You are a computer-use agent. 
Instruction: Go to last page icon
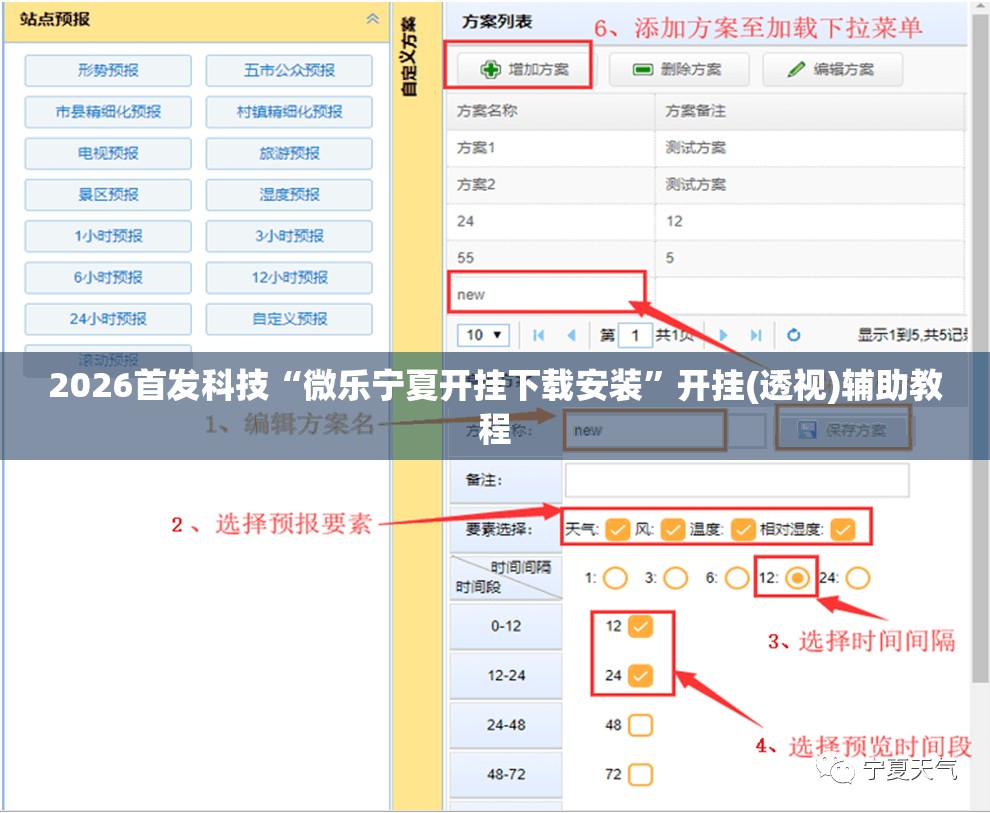(x=756, y=335)
